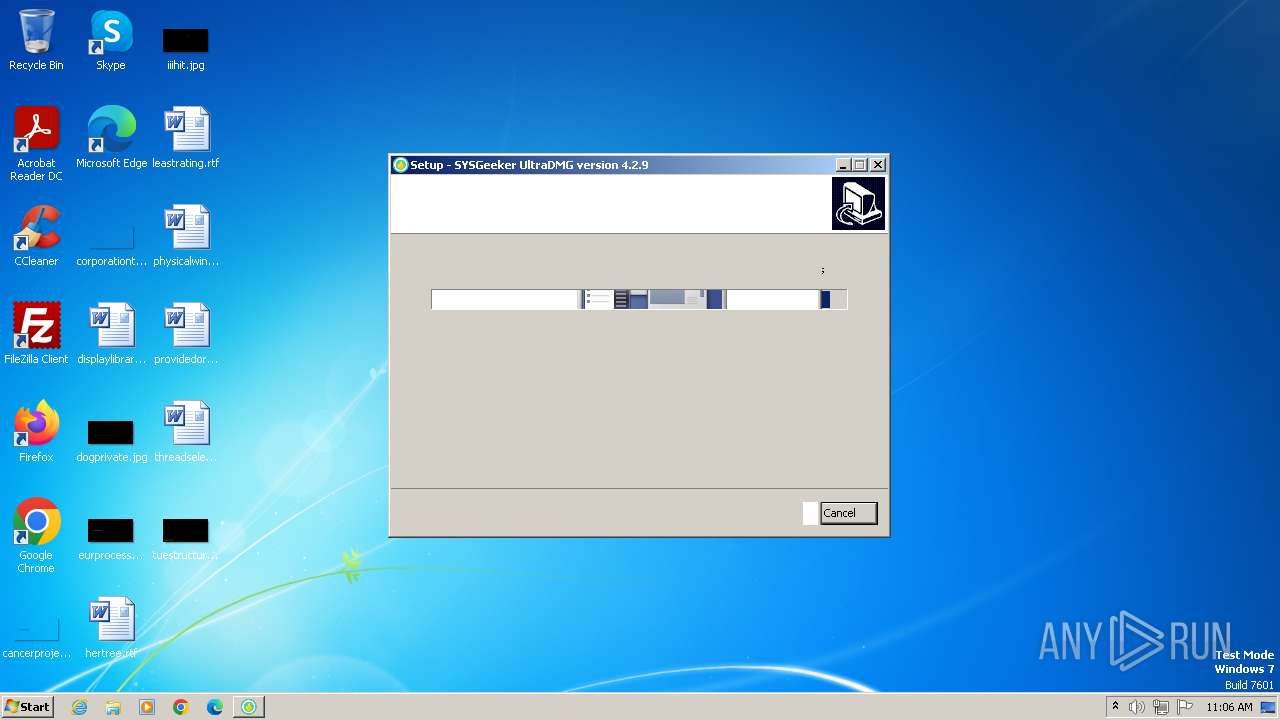
Task: Select the hertree.rtf document icon
Action: pyautogui.click(x=111, y=628)
